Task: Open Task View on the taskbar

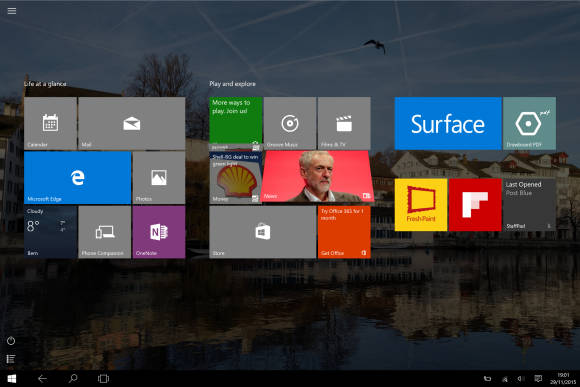Action: pos(103,378)
